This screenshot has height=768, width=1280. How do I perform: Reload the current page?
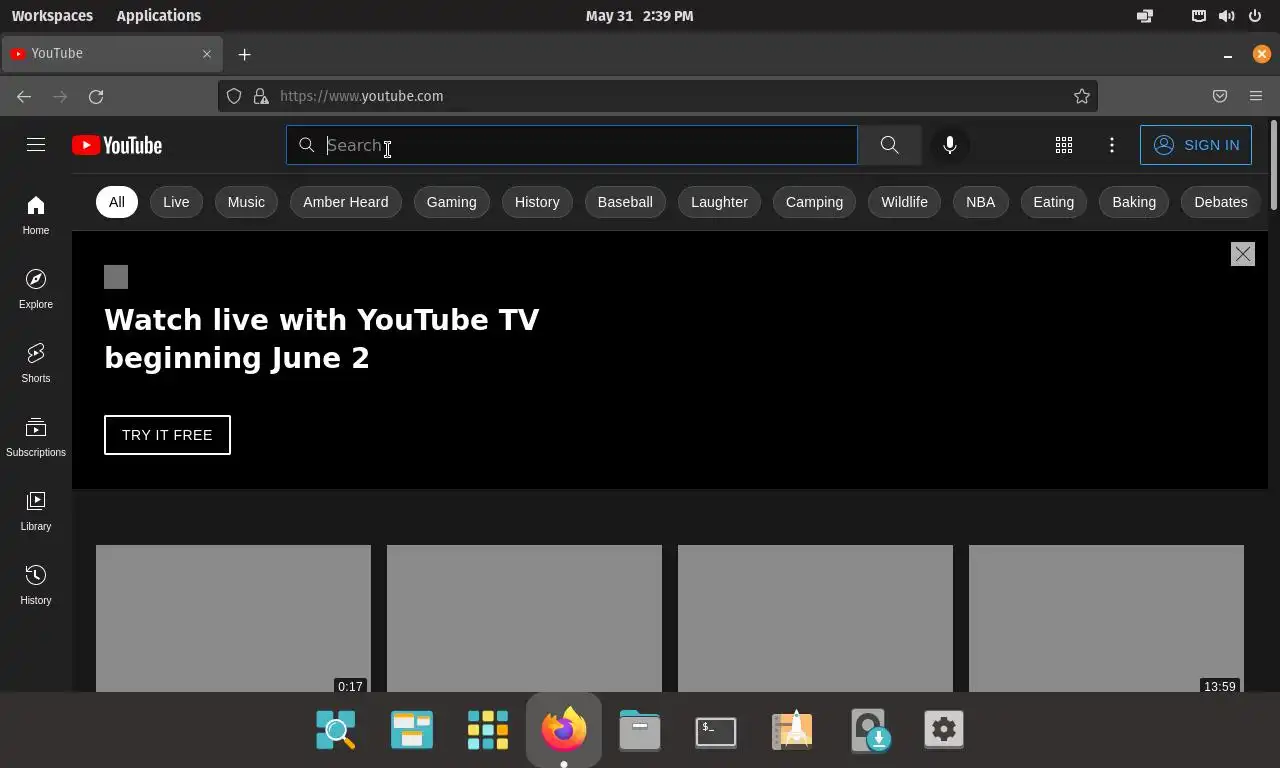click(96, 96)
